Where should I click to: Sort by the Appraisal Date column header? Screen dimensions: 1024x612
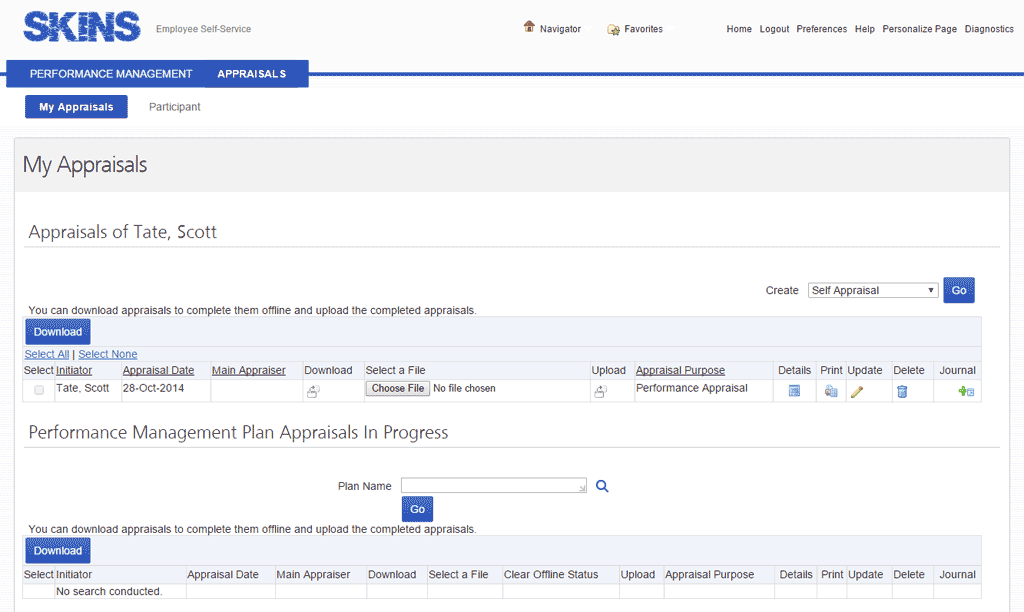point(158,370)
